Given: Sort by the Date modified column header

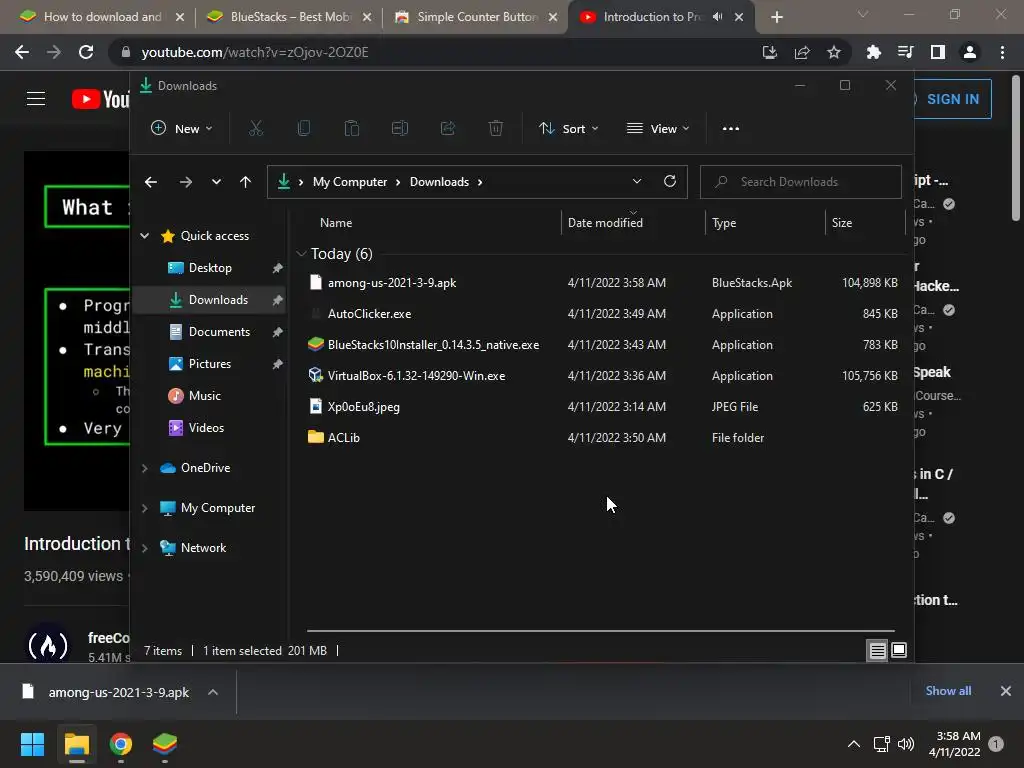Looking at the screenshot, I should tap(605, 223).
